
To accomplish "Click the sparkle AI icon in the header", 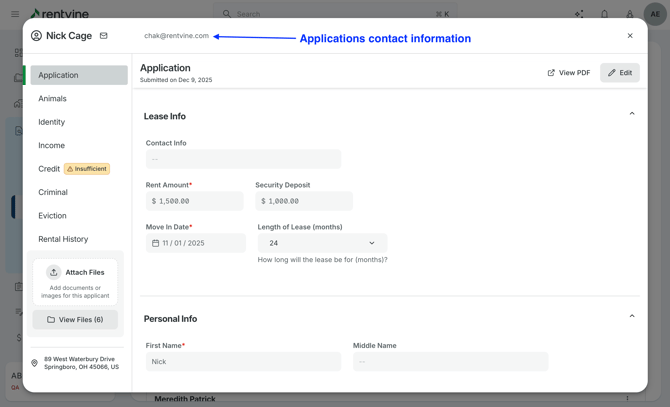I will [579, 14].
